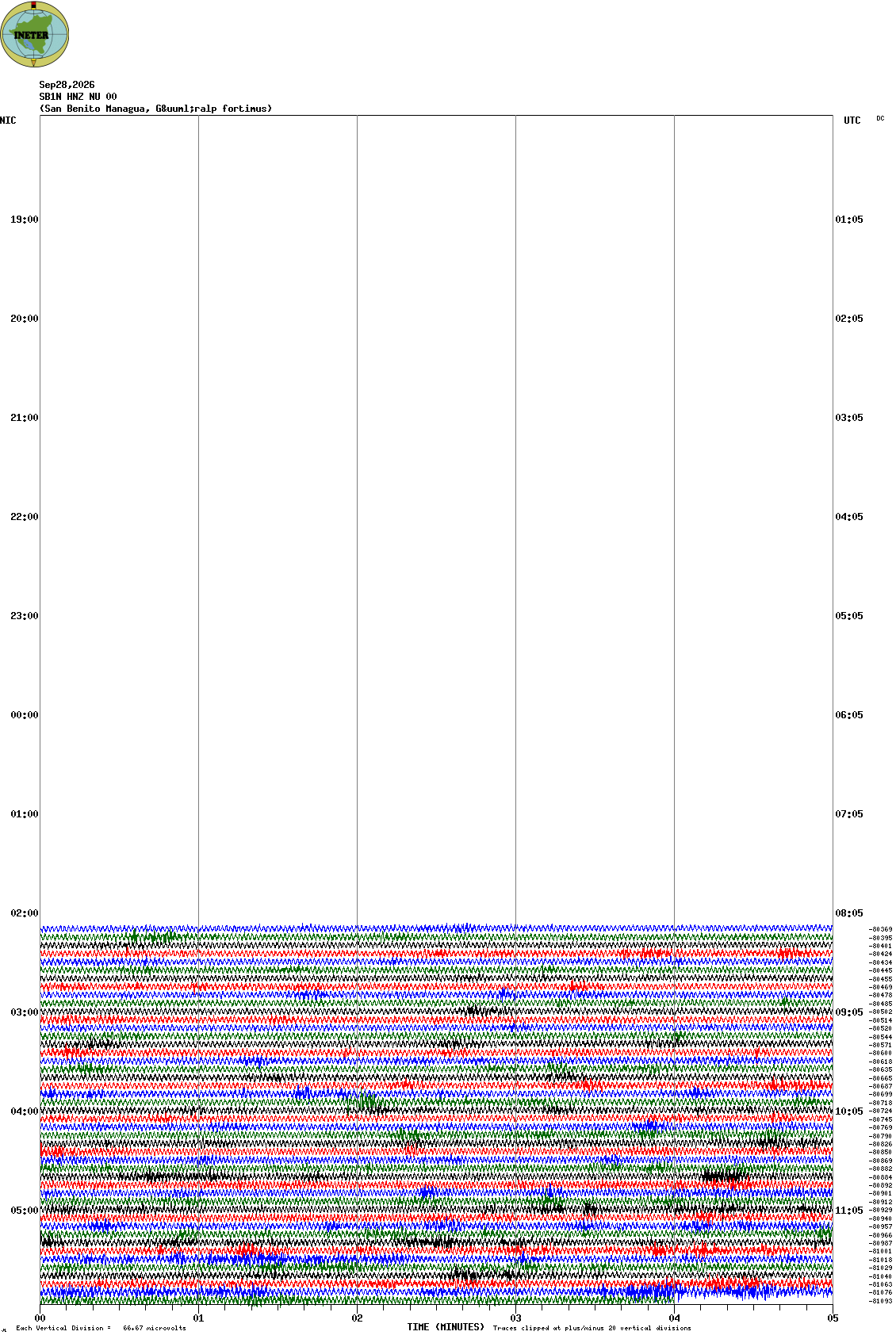Viewport: 896px width, 1339px height.
Task: Click the 11:05 UTC time label
Action: pyautogui.click(x=849, y=1211)
